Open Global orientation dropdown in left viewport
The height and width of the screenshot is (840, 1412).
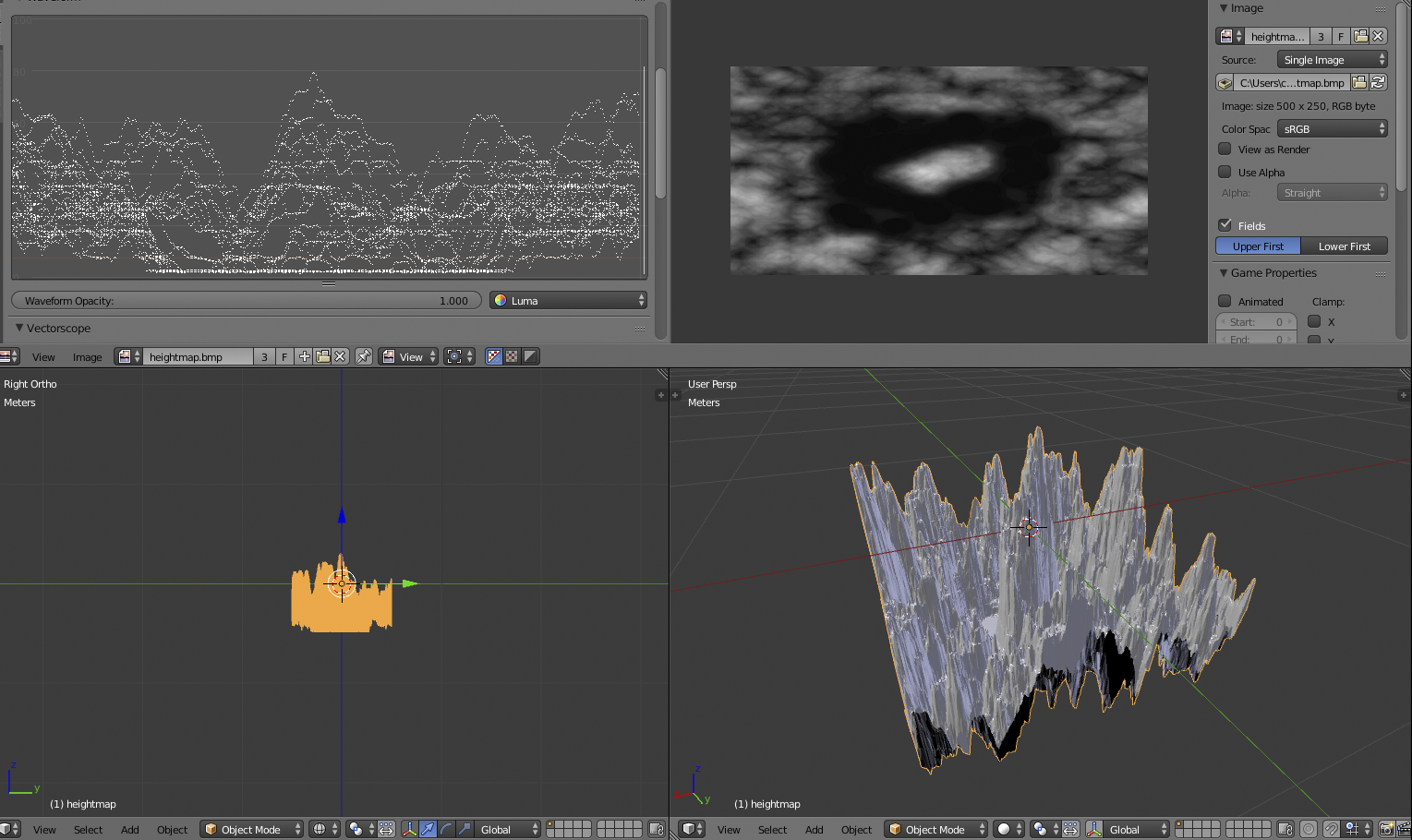(509, 829)
